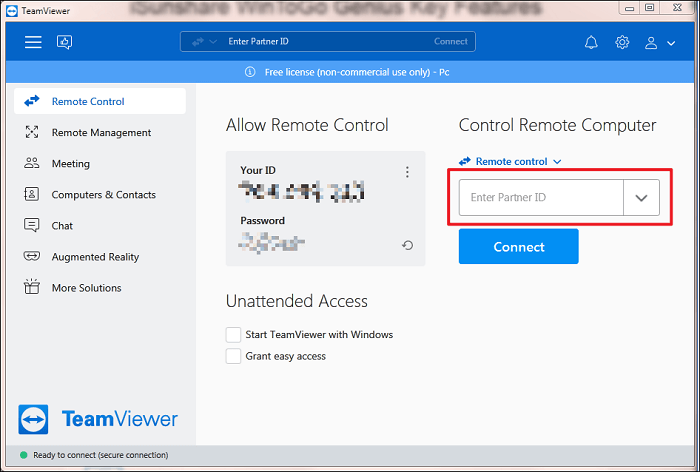
Task: Click the Ready to connect status text
Action: click(101, 455)
